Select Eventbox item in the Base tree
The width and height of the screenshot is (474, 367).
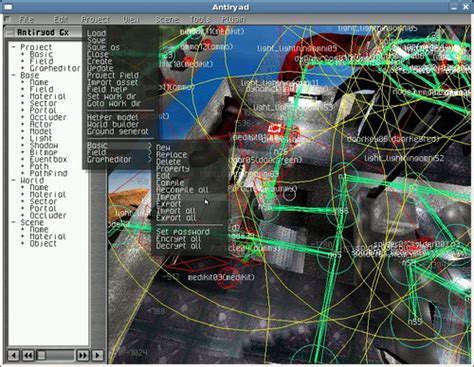[x=48, y=159]
